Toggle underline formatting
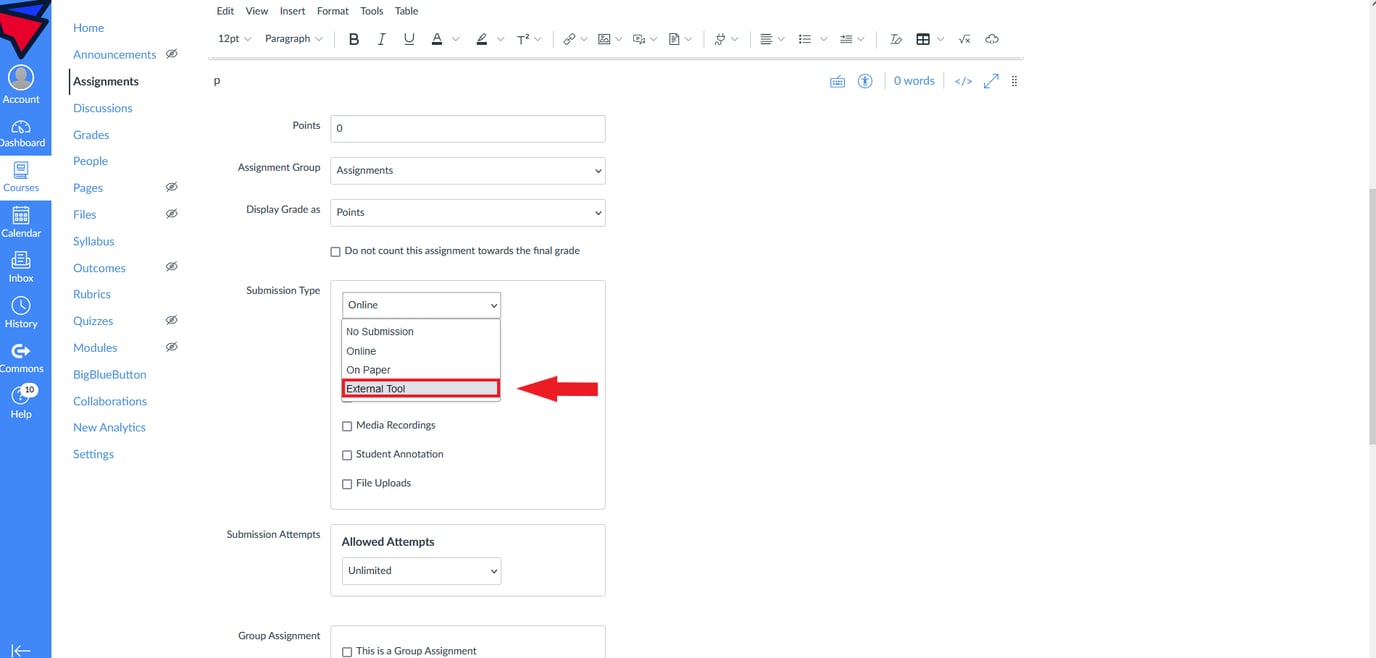Viewport: 1376px width, 658px height. (x=409, y=38)
